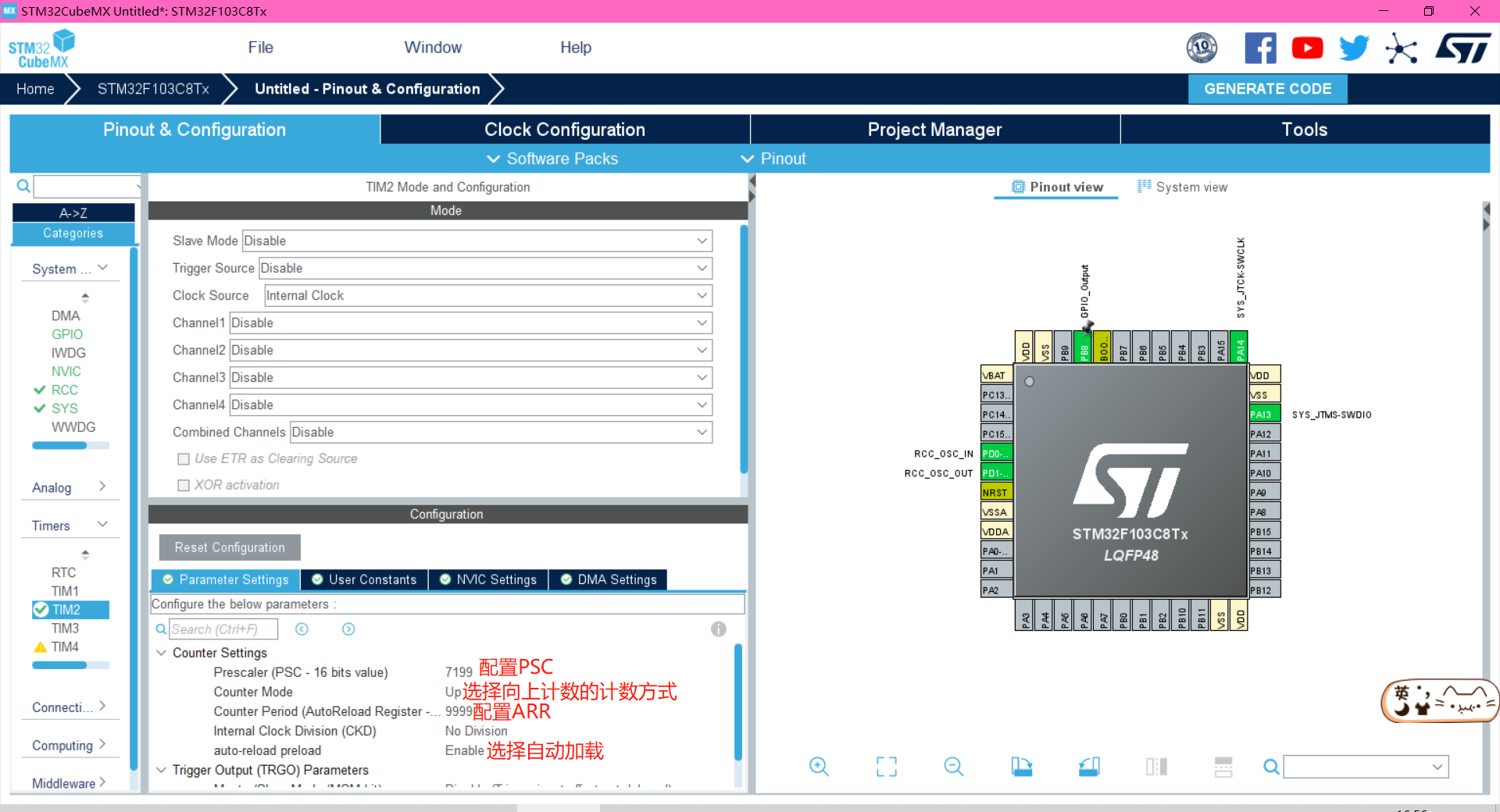This screenshot has width=1500, height=812.
Task: Open the File menu
Action: (260, 48)
